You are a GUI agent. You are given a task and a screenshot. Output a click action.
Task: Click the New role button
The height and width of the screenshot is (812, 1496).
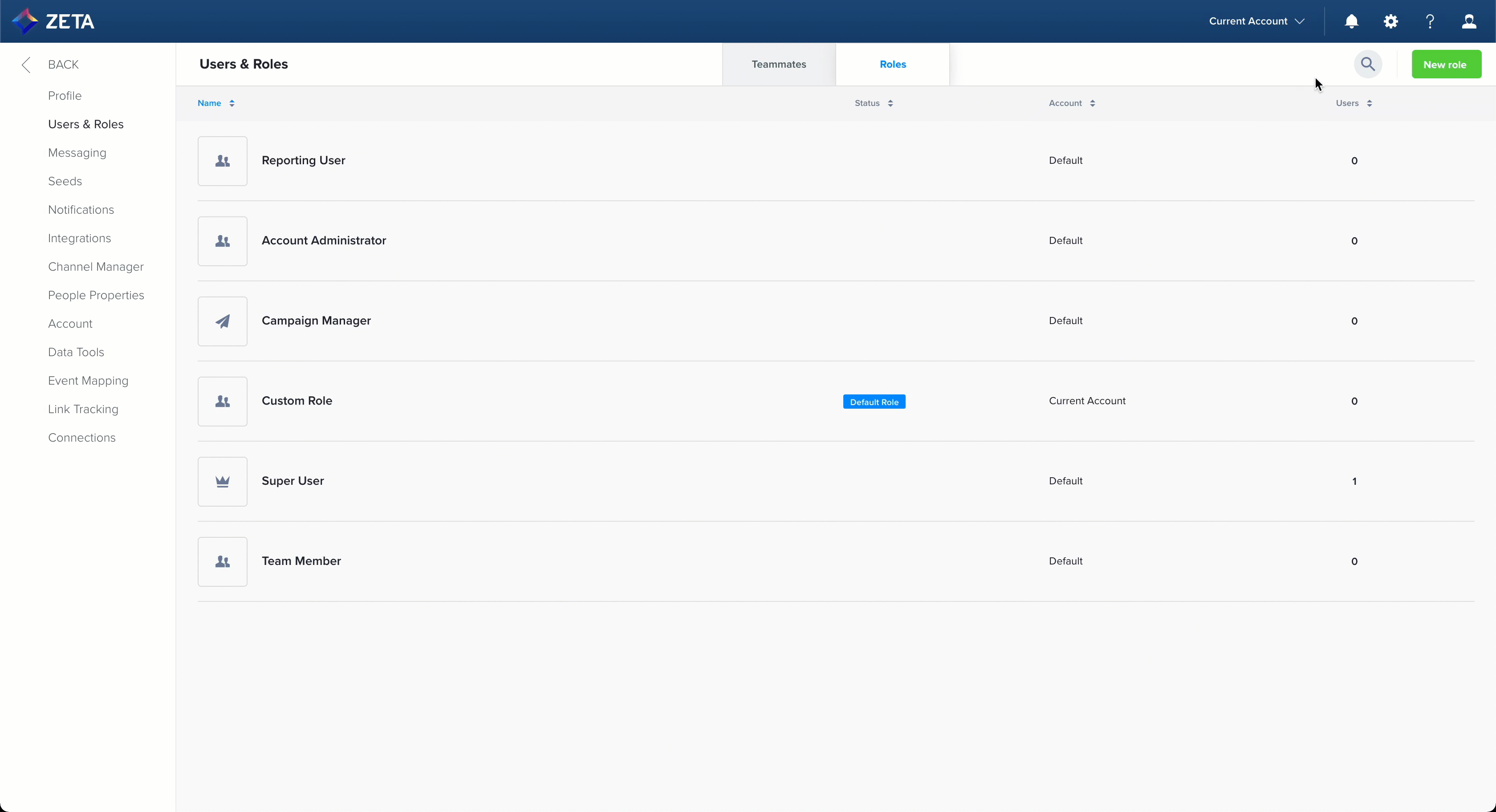[1446, 65]
